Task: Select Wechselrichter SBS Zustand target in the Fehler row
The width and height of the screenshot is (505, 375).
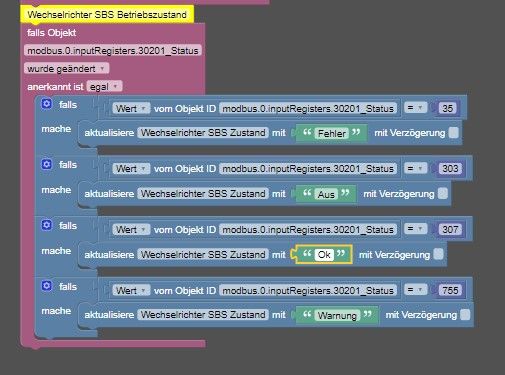Action: (203, 133)
